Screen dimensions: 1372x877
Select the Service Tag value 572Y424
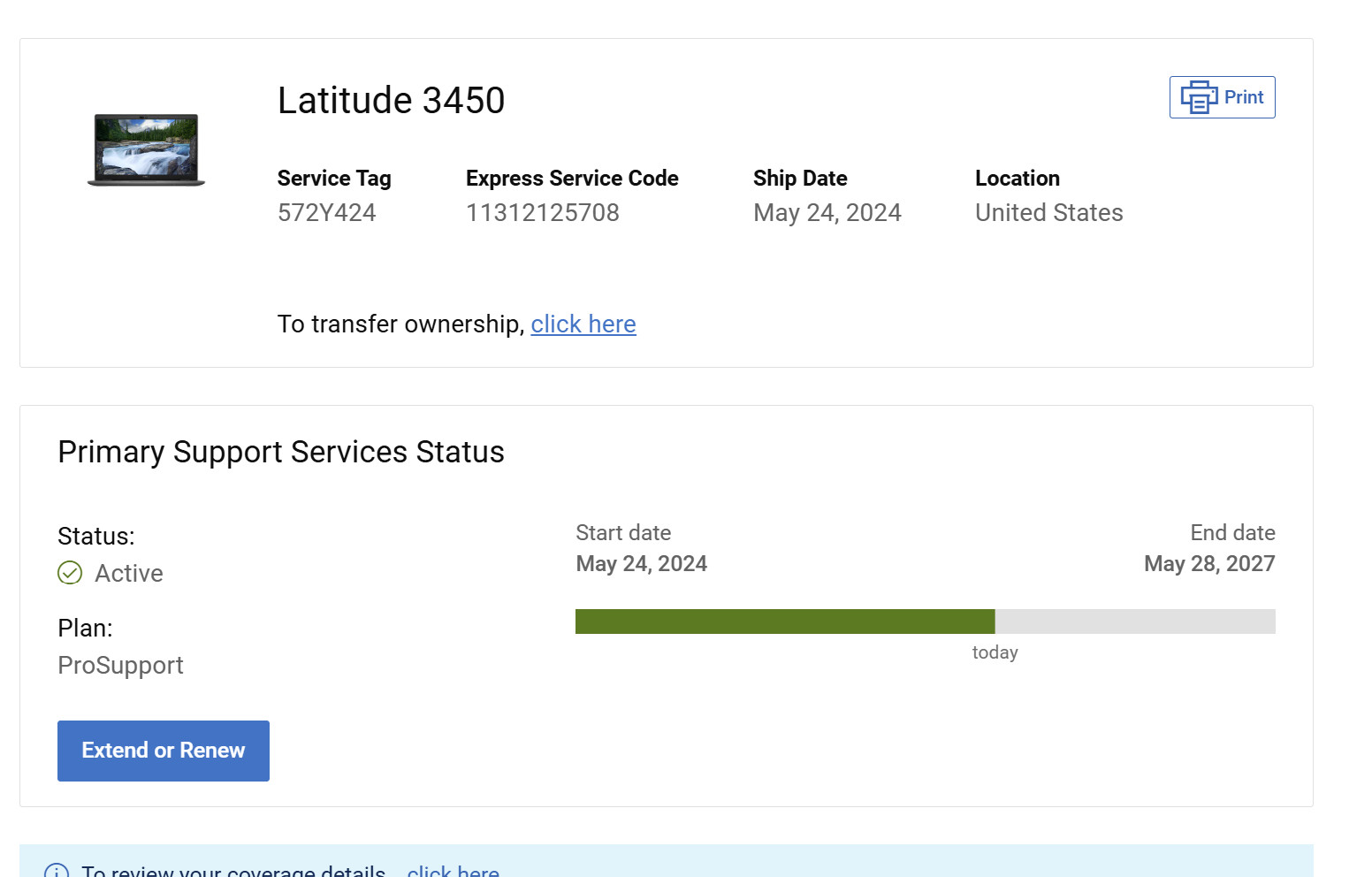[327, 213]
